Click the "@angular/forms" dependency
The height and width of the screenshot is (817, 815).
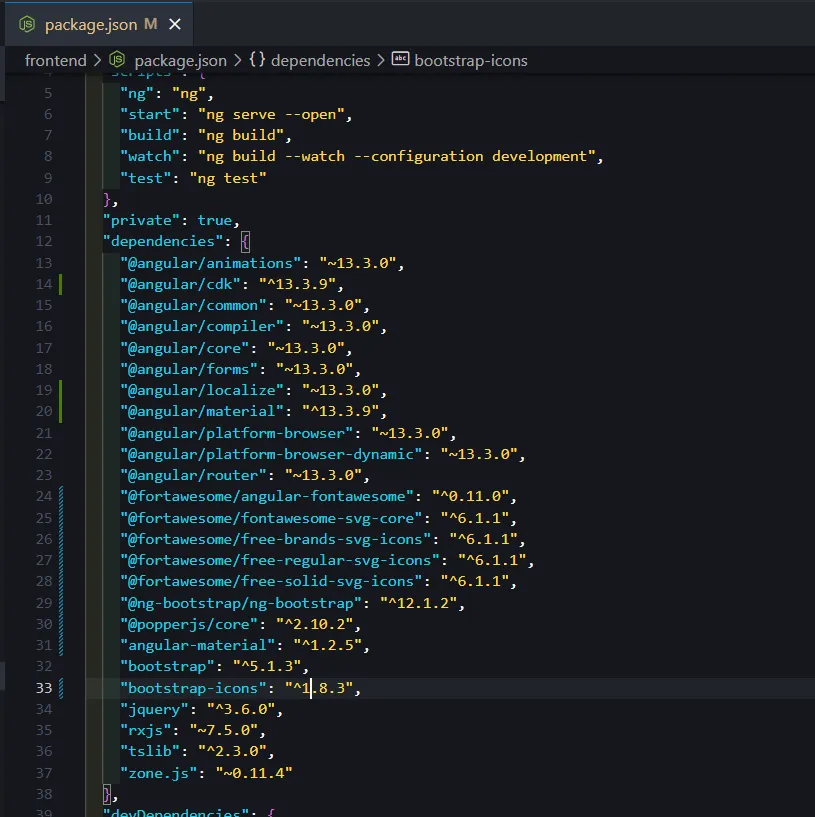coord(189,369)
